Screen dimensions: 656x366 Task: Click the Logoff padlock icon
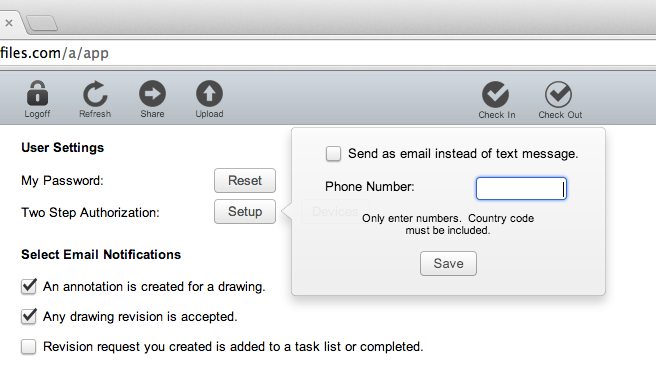pos(37,93)
